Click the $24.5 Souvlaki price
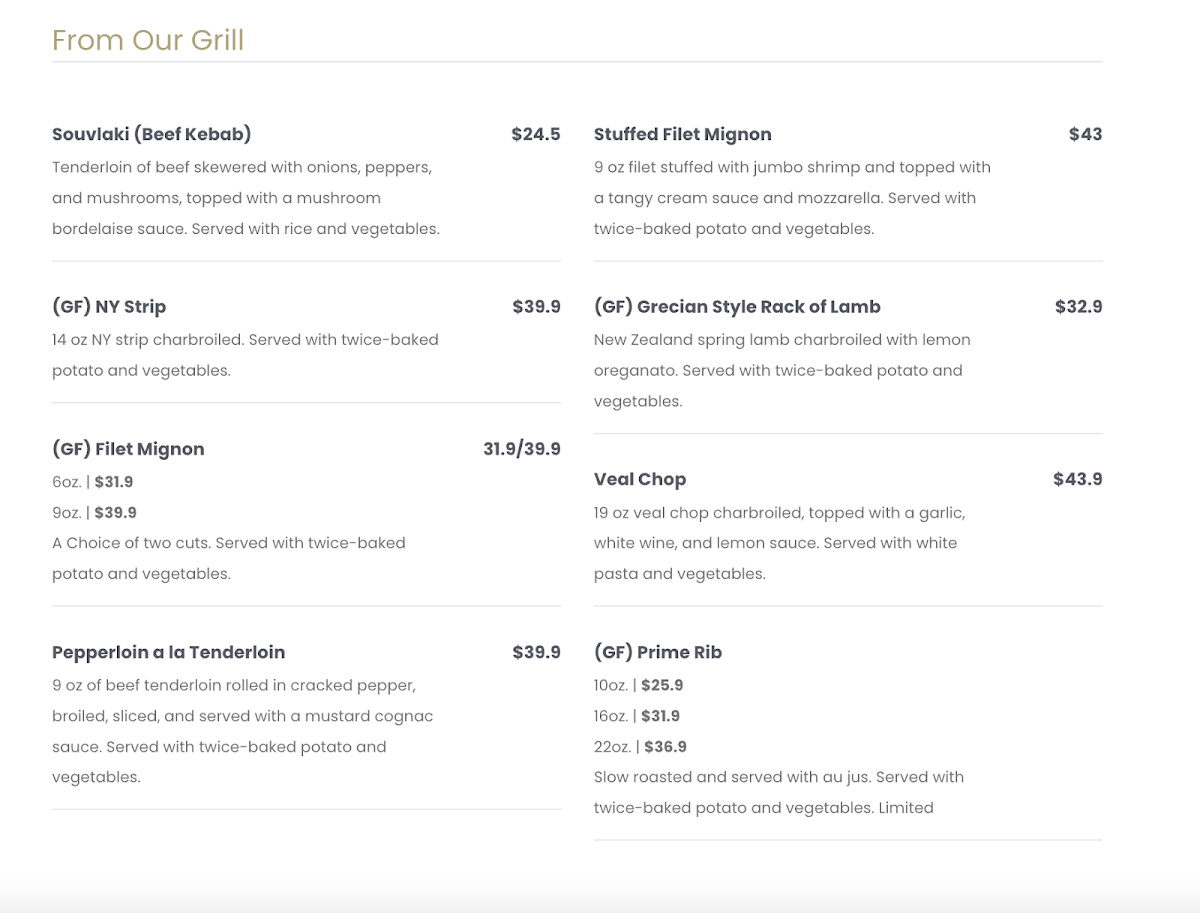Viewport: 1200px width, 913px height. click(535, 134)
